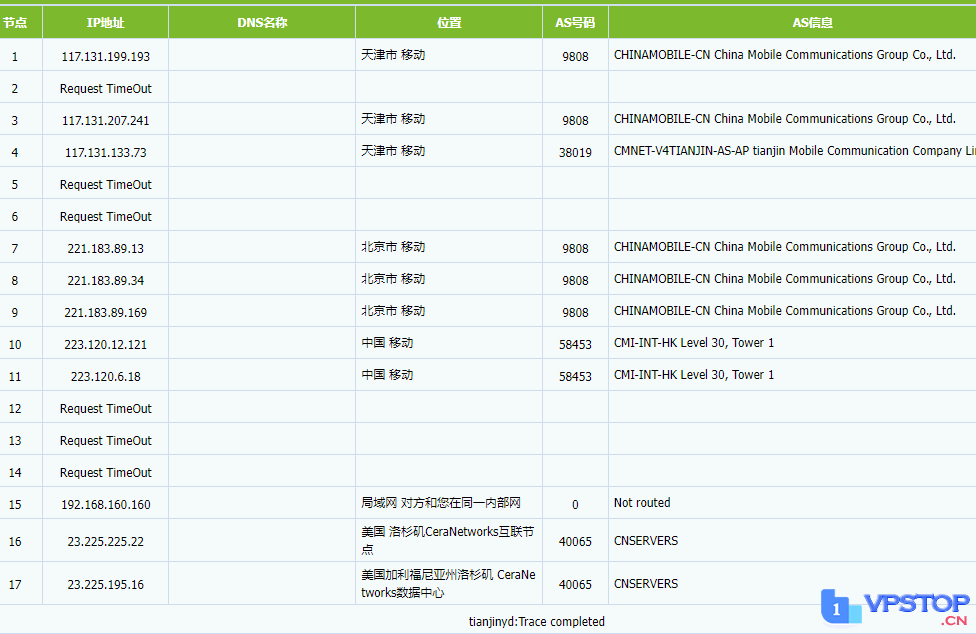Select AS number 0 in row 15
The image size is (976, 634).
575,505
